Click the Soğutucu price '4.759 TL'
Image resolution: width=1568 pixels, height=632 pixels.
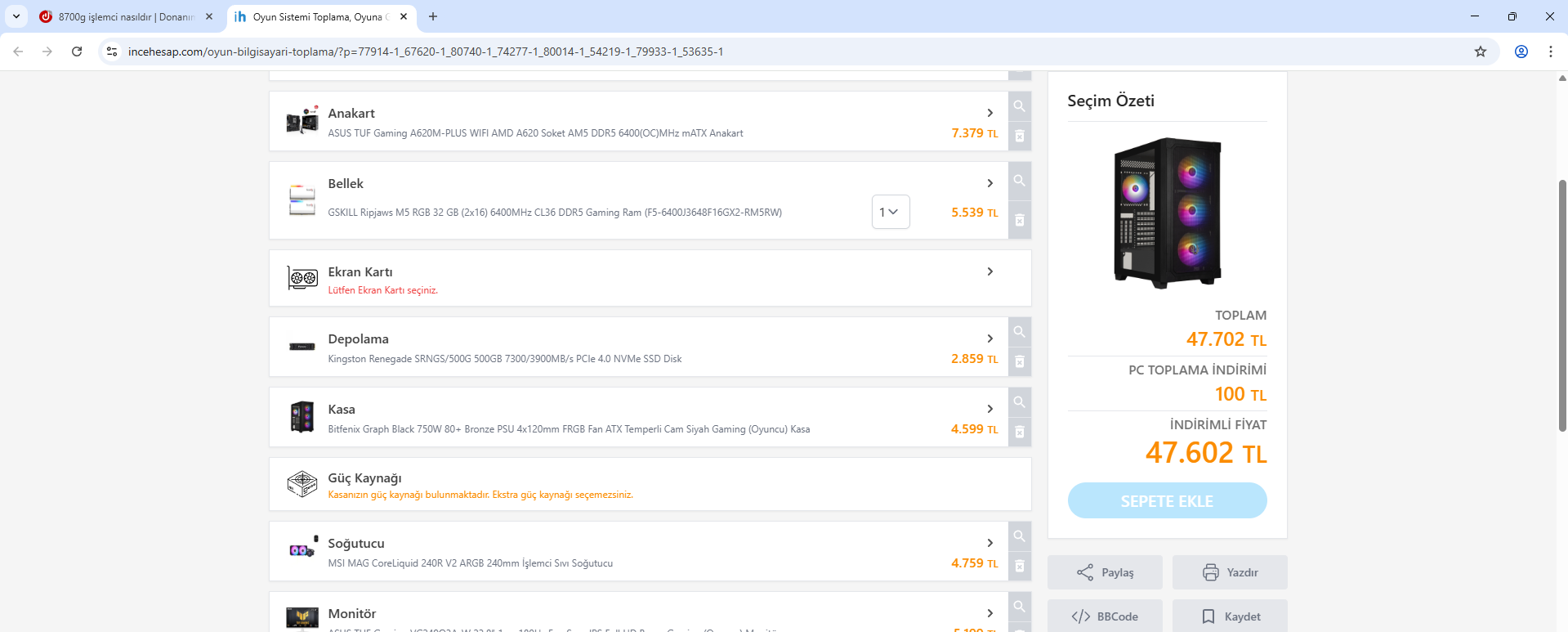(974, 563)
